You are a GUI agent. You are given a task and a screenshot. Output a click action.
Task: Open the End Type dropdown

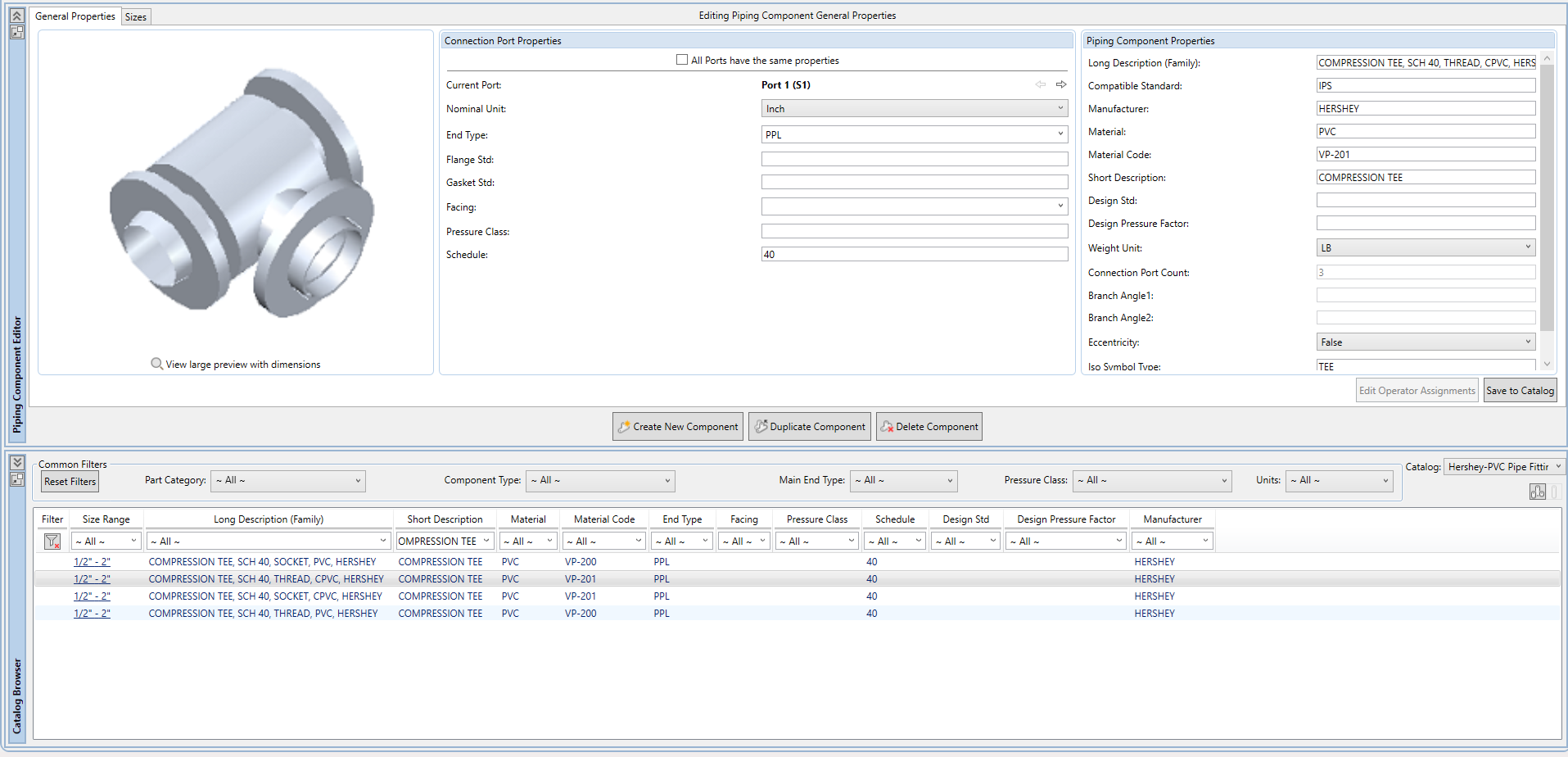pyautogui.click(x=914, y=134)
